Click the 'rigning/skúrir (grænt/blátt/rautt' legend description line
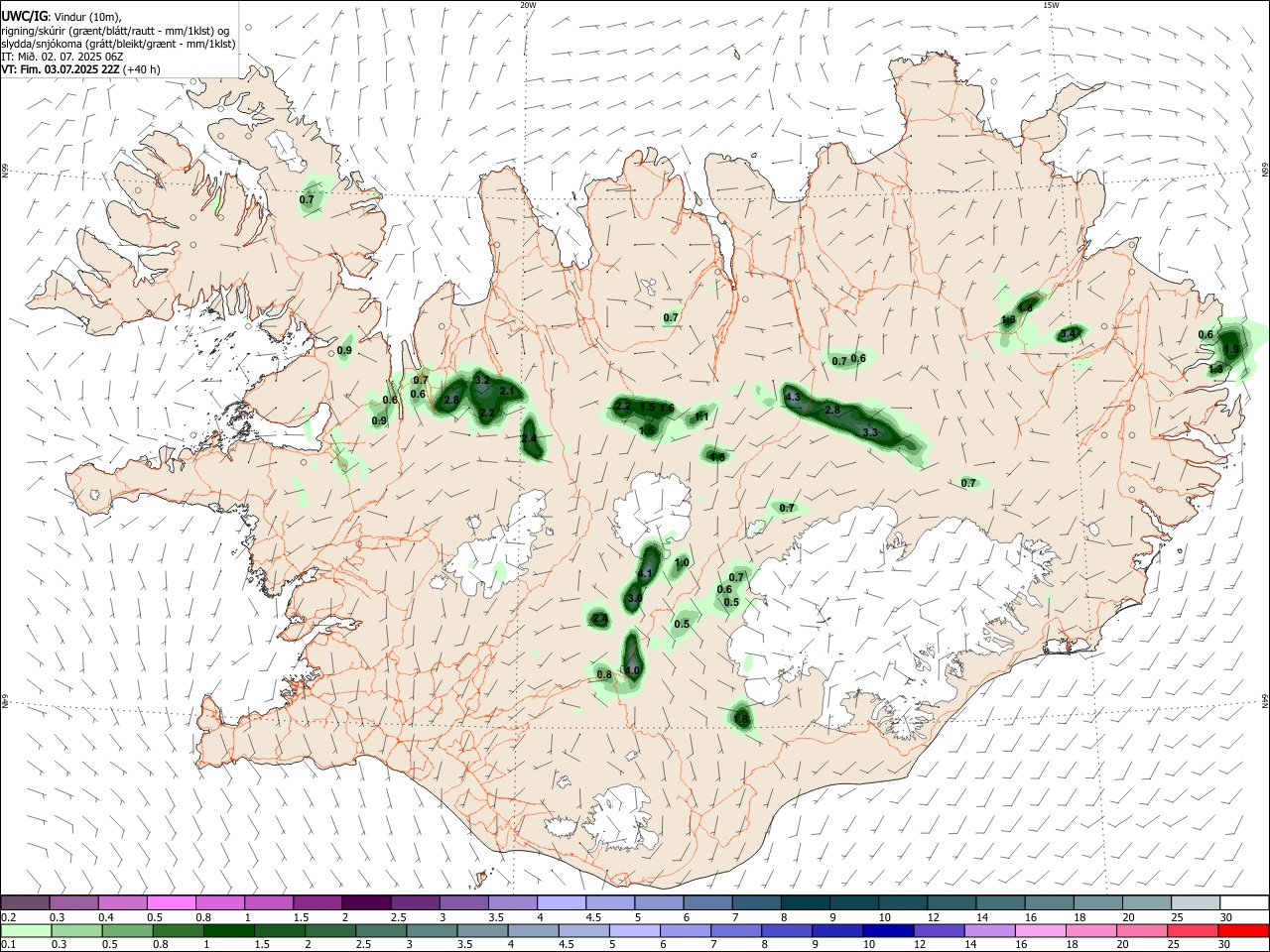The height and width of the screenshot is (952, 1270). coord(115,31)
